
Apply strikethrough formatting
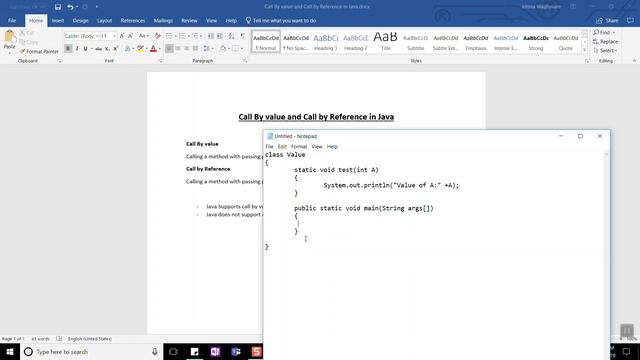pos(98,49)
